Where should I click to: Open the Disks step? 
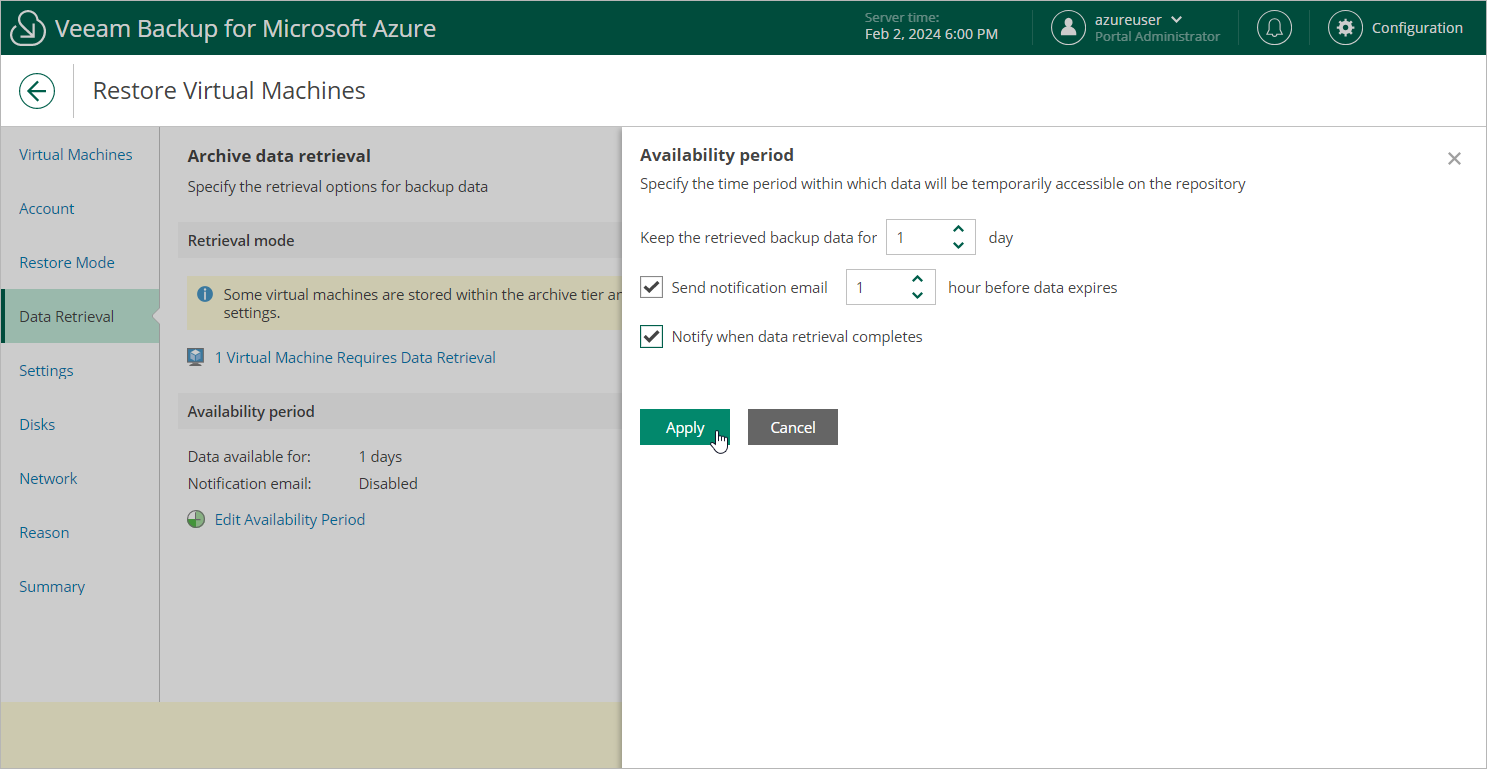click(x=37, y=425)
